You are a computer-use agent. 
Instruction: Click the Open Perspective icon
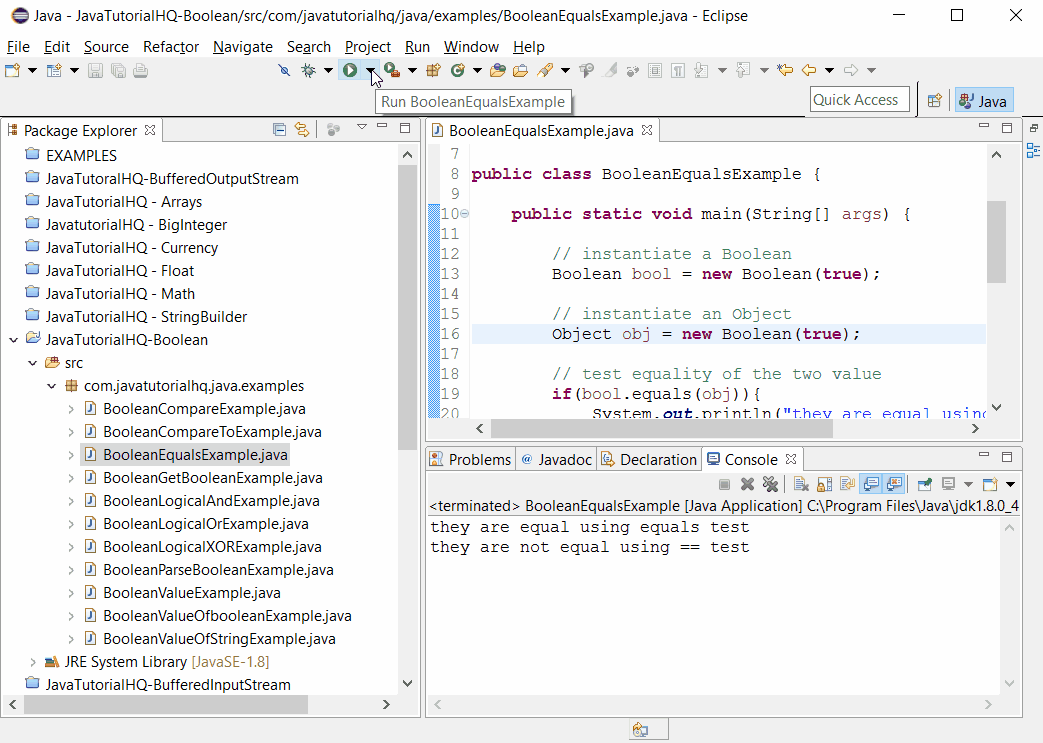pyautogui.click(x=935, y=100)
